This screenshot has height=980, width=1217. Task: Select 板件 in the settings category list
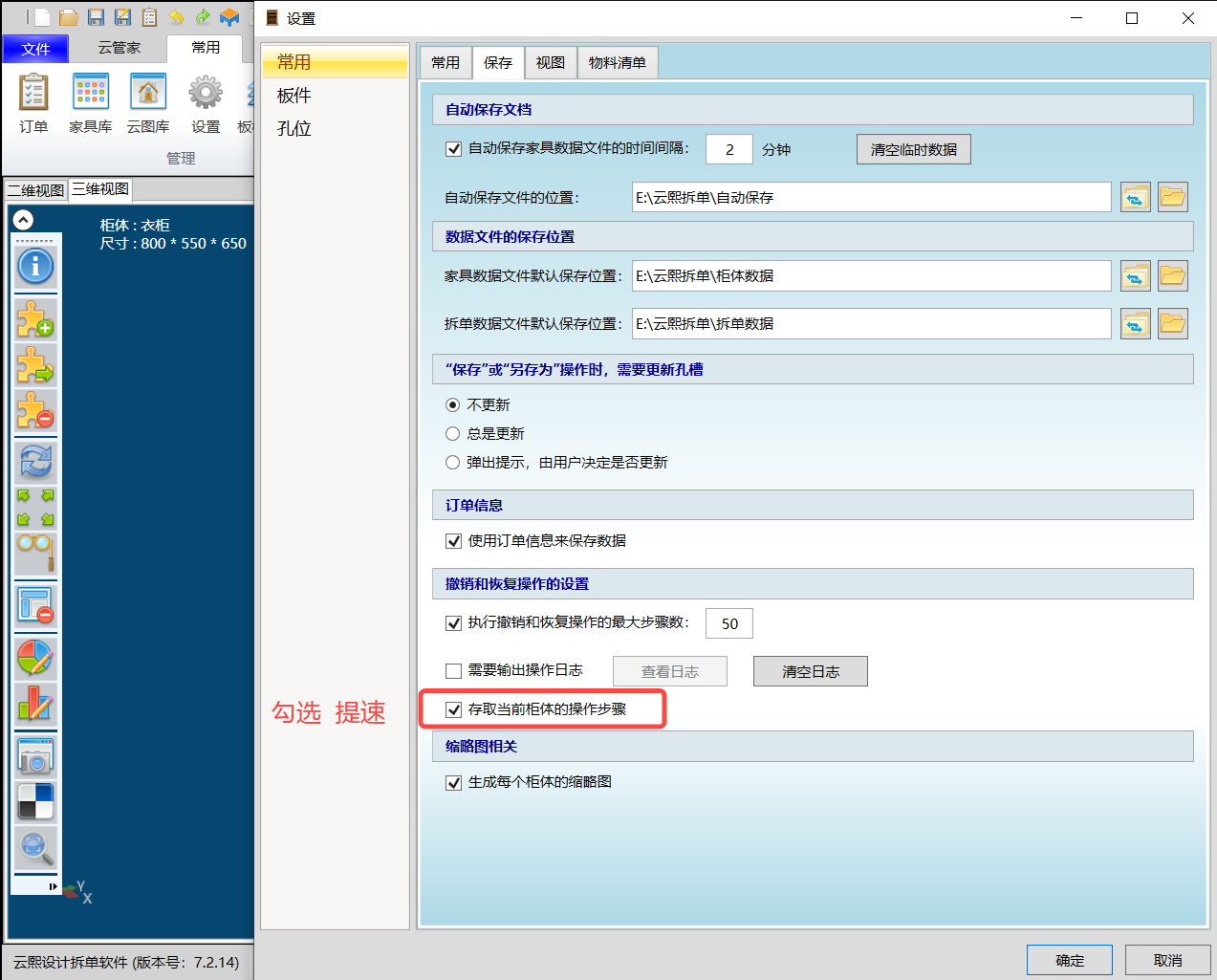click(x=336, y=96)
